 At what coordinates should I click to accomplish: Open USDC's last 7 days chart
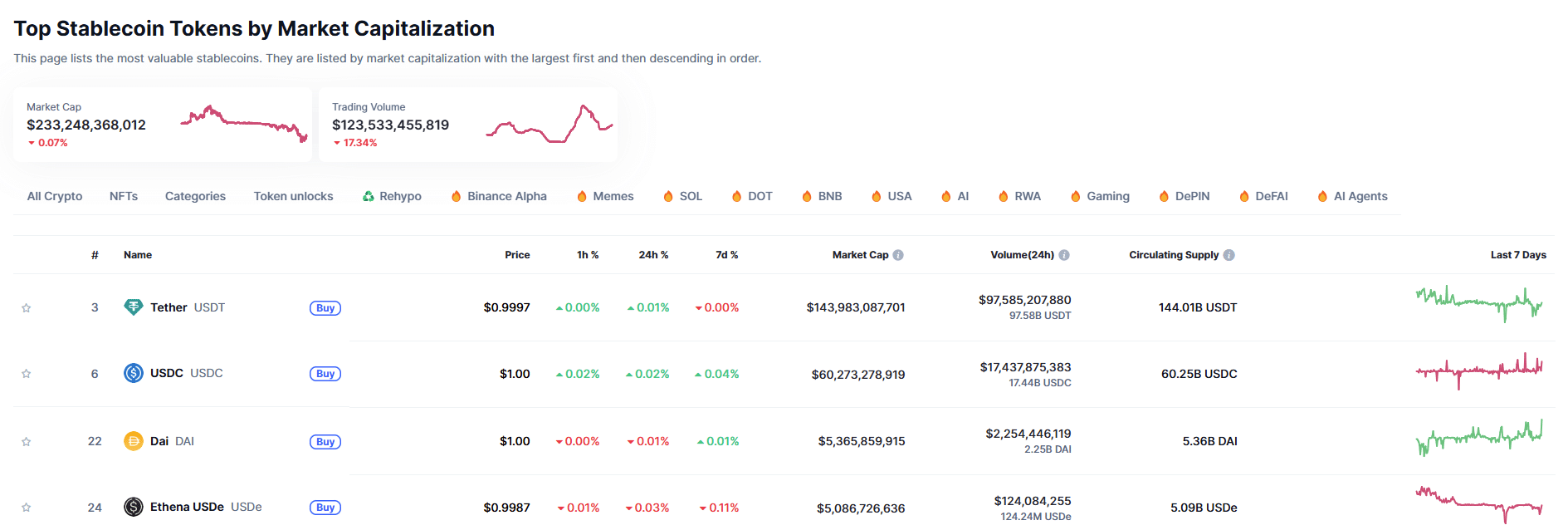pyautogui.click(x=1479, y=371)
